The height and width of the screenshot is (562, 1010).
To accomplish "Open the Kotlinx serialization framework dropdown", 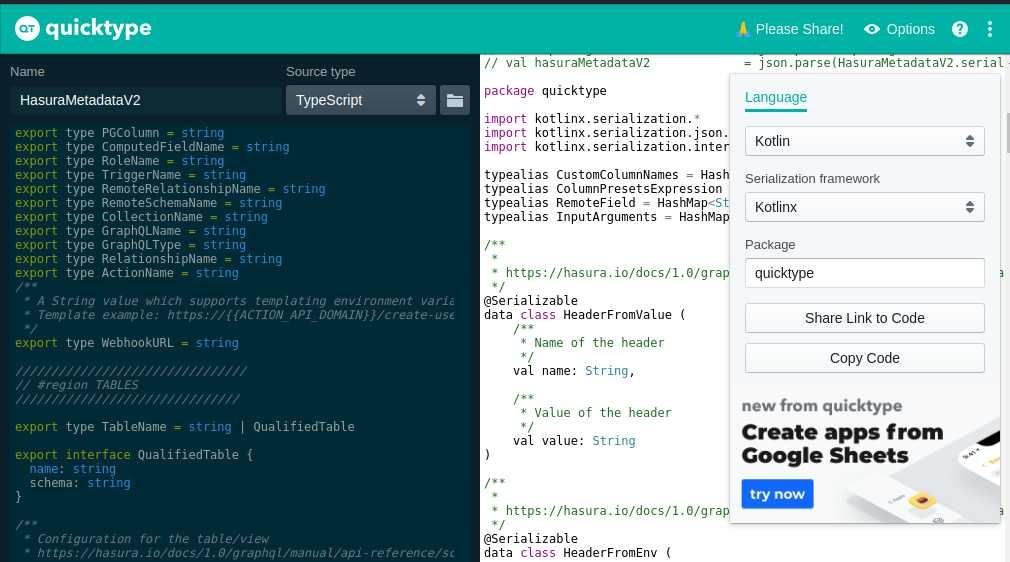I will click(x=864, y=207).
